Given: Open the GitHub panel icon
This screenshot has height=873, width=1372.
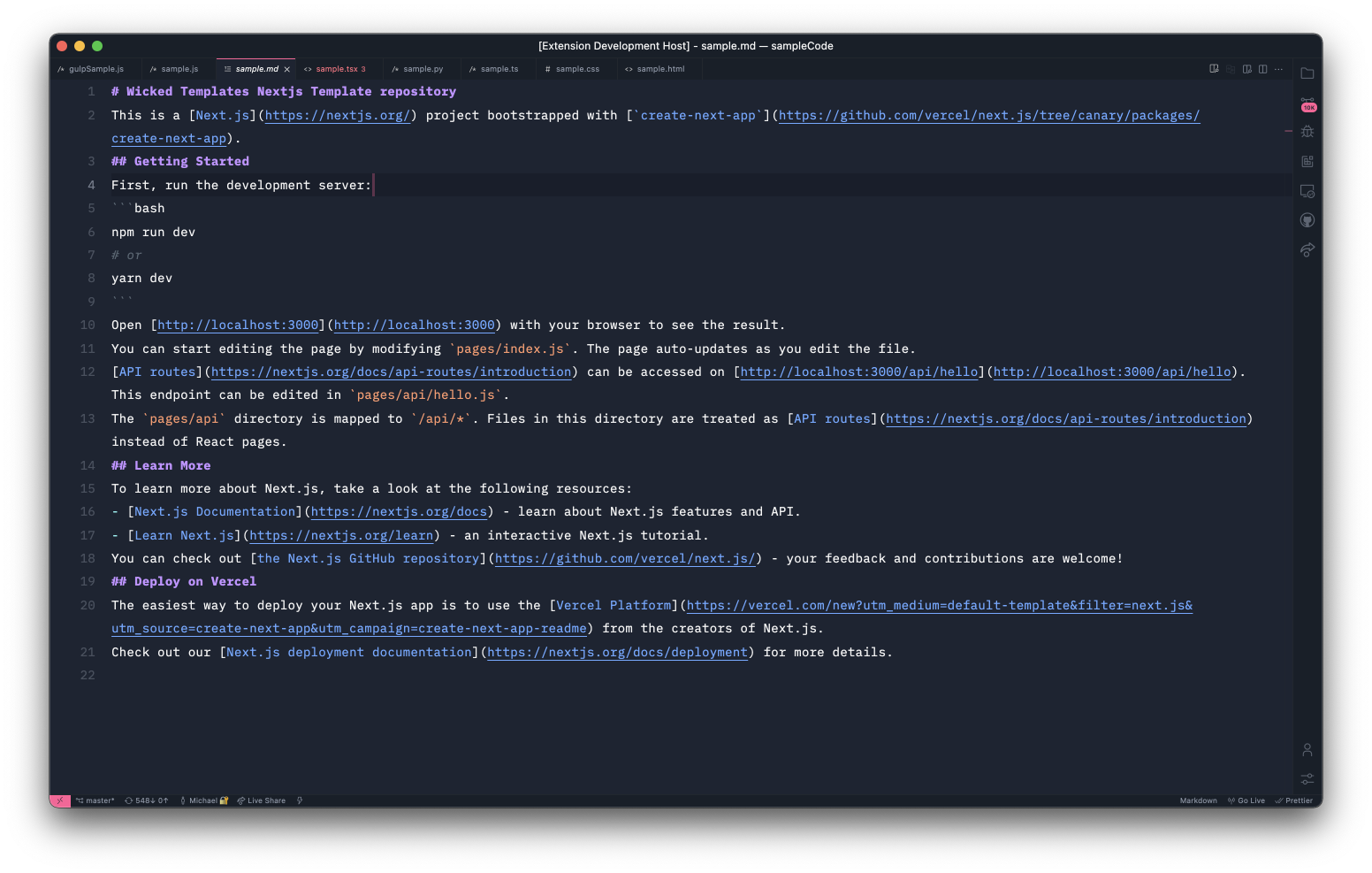Looking at the screenshot, I should (x=1307, y=220).
